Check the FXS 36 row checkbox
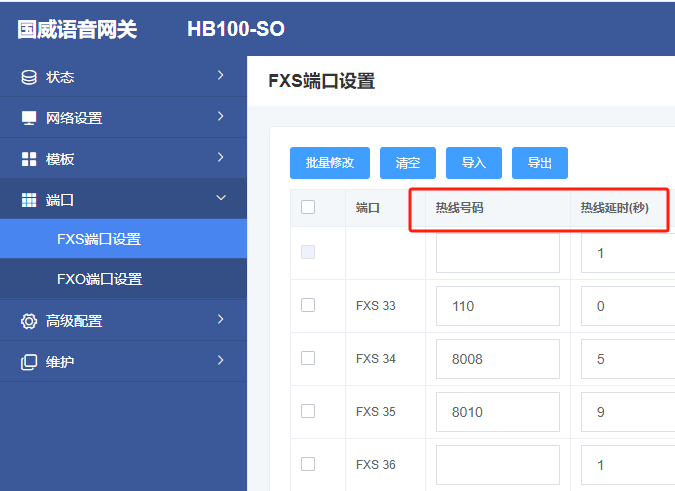The image size is (675, 491). [x=308, y=464]
